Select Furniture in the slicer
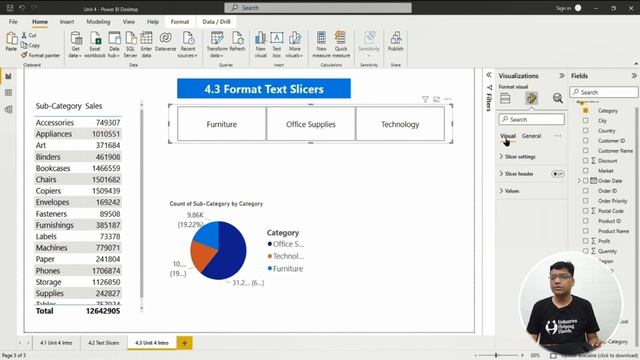640x360 pixels. point(222,124)
